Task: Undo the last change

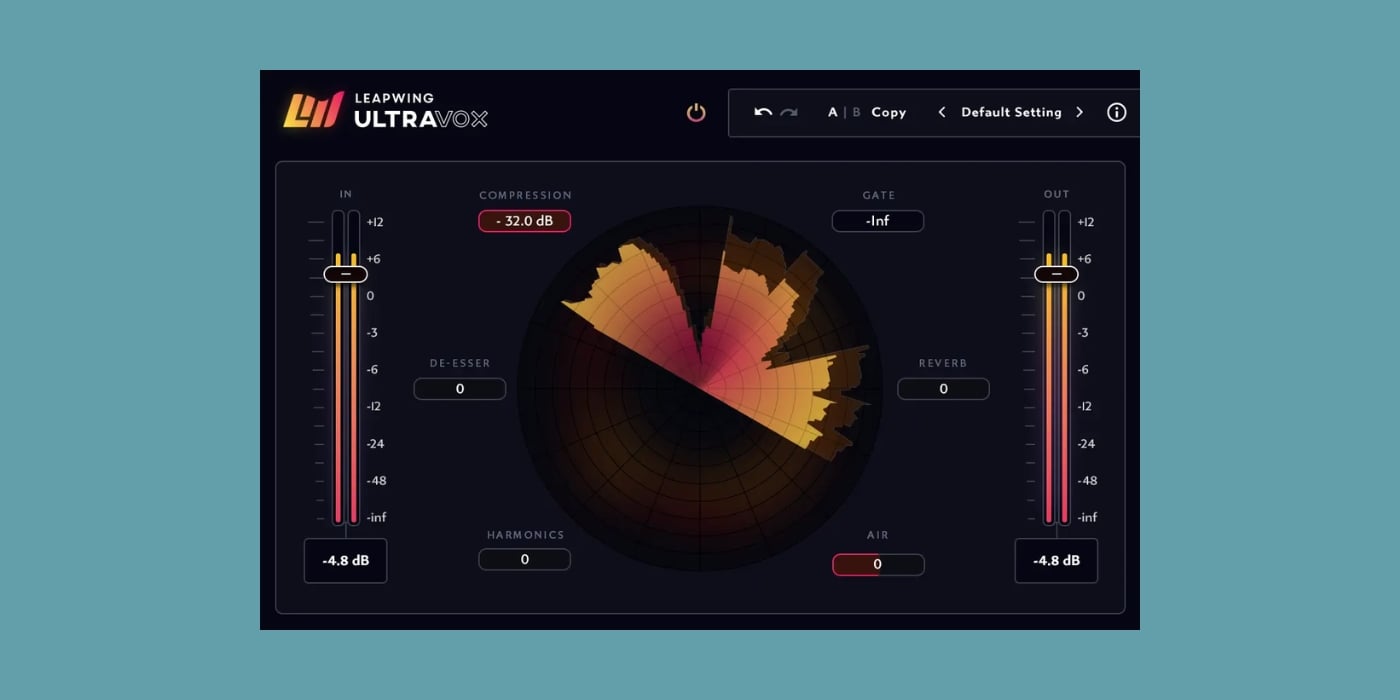Action: pyautogui.click(x=763, y=112)
